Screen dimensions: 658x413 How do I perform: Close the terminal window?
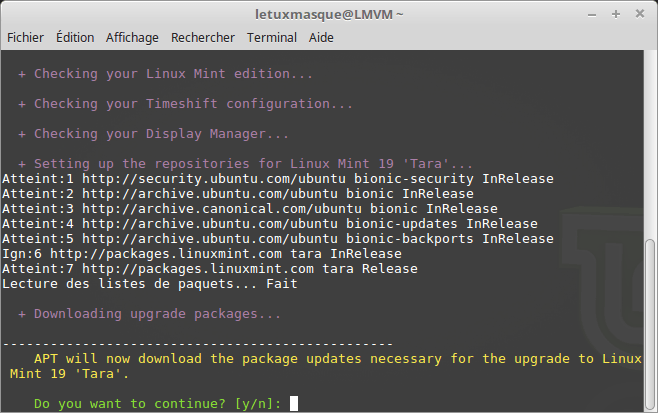[x=640, y=13]
